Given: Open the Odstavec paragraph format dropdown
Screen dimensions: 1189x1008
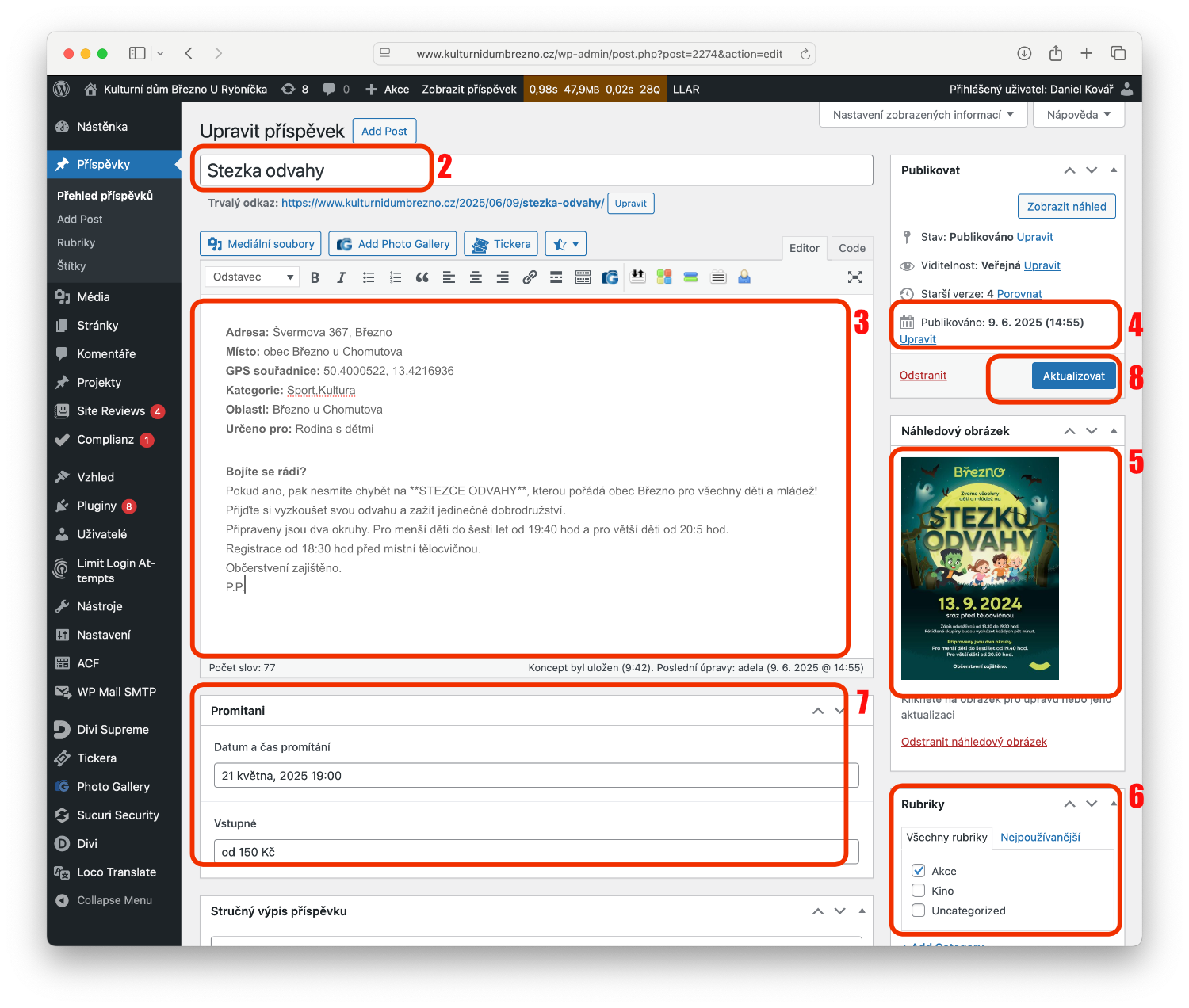Looking at the screenshot, I should (252, 277).
